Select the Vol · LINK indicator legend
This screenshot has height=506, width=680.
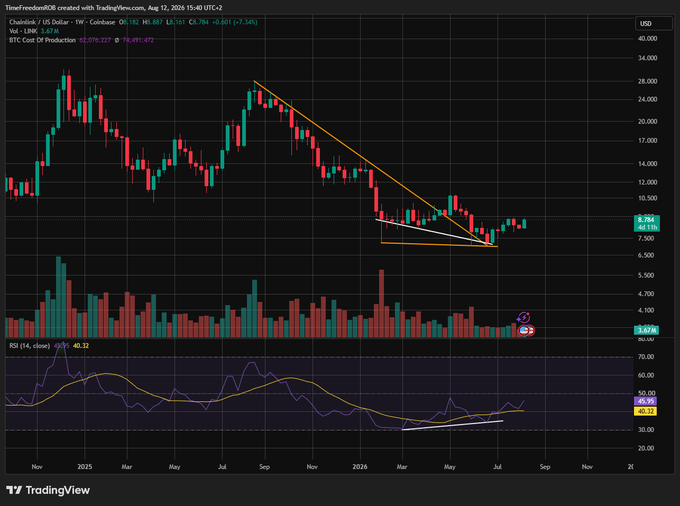tap(24, 31)
